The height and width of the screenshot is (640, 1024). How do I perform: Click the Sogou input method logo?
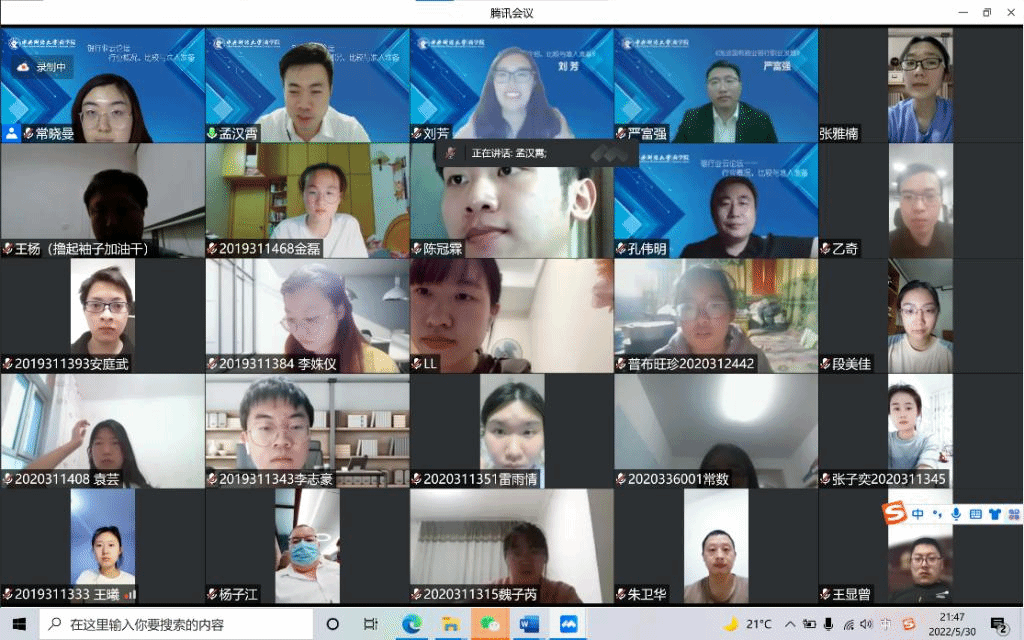pyautogui.click(x=893, y=514)
